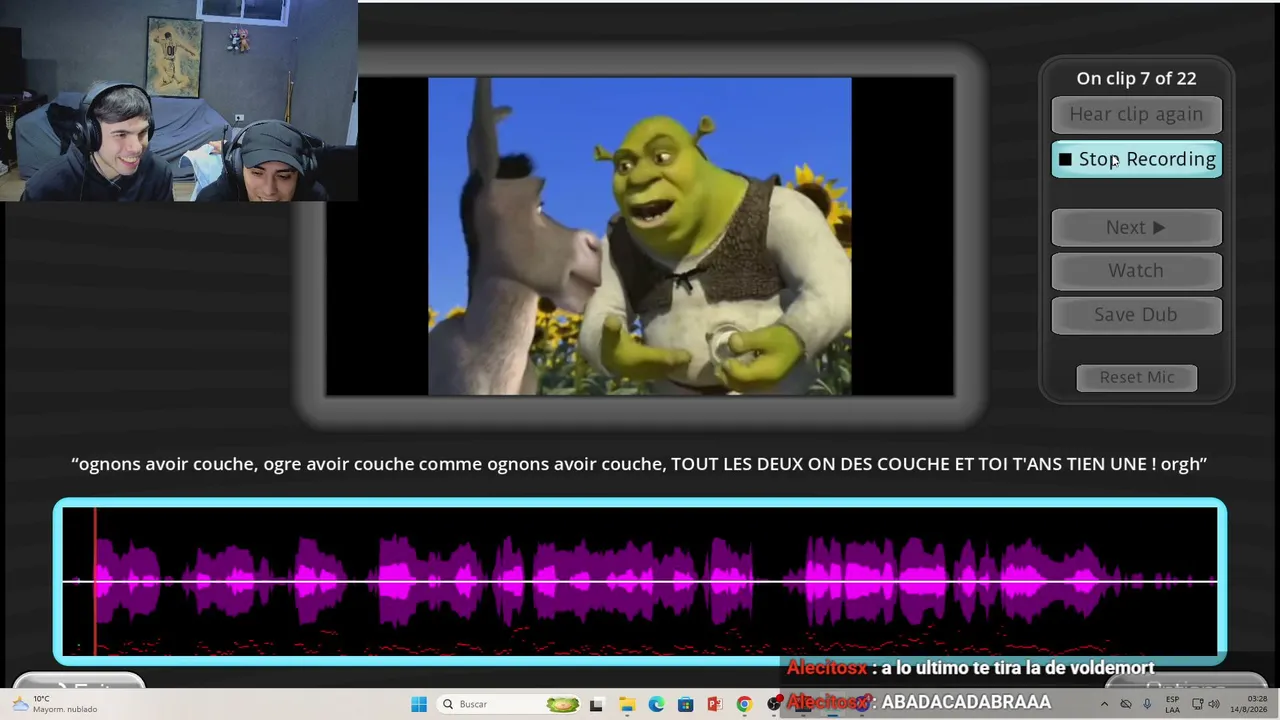Open Microsoft Store from the taskbar
Viewport: 1280px width, 720px height.
(x=685, y=704)
